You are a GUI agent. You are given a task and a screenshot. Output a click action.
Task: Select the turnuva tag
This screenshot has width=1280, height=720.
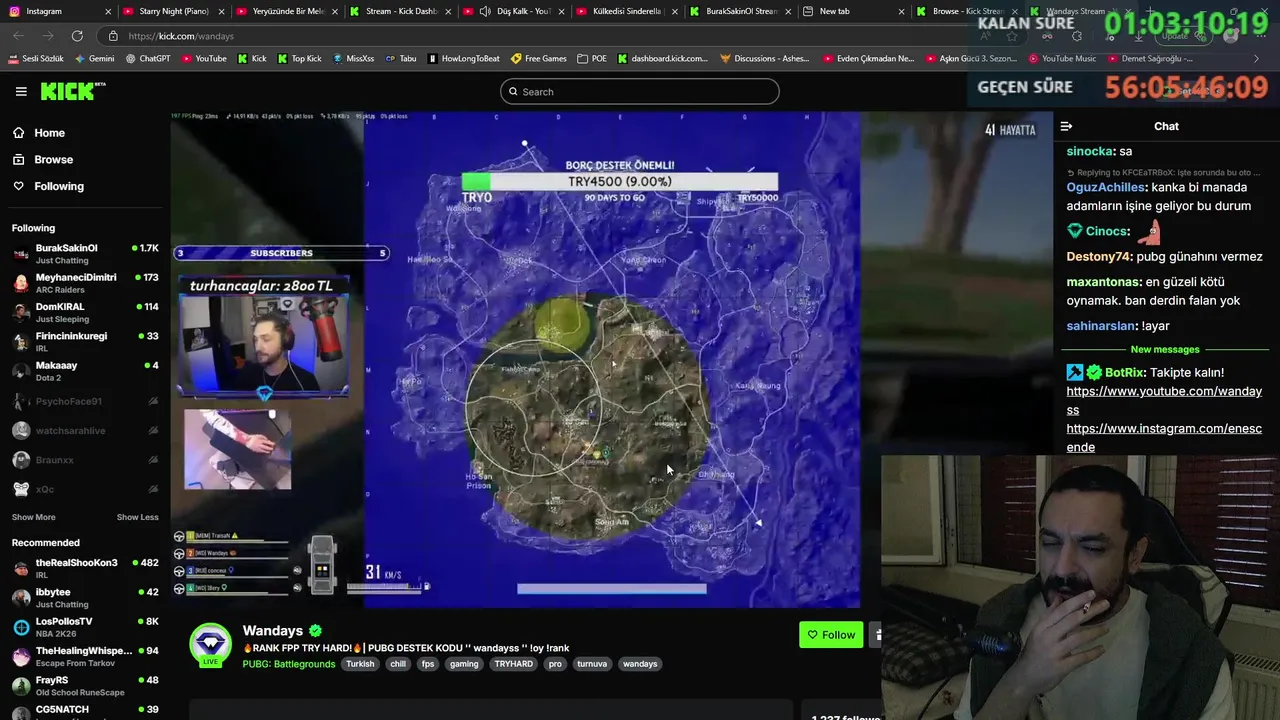(x=592, y=664)
